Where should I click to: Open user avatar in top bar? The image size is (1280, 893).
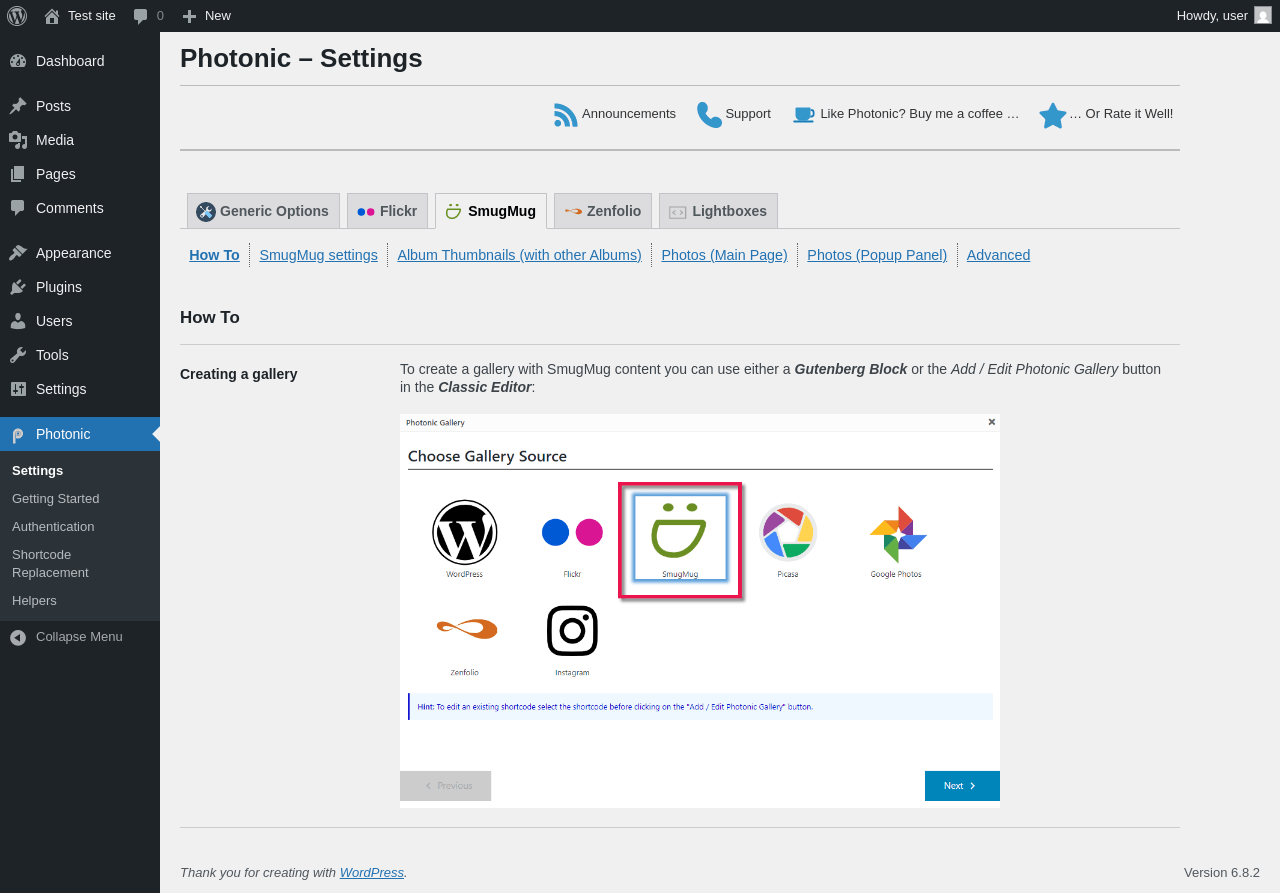pos(1263,15)
